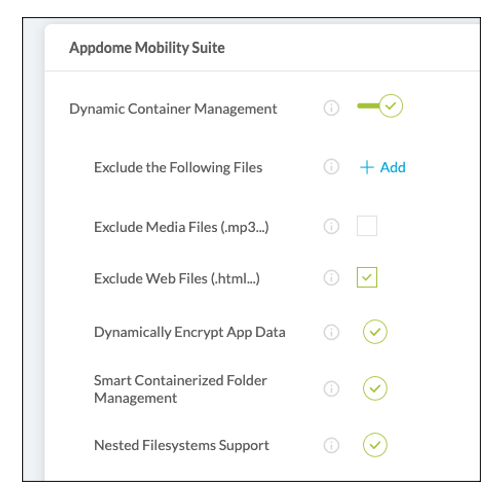Screen dimensions: 502x502
Task: Open info icon for Dynamic Container Management
Action: tap(331, 108)
